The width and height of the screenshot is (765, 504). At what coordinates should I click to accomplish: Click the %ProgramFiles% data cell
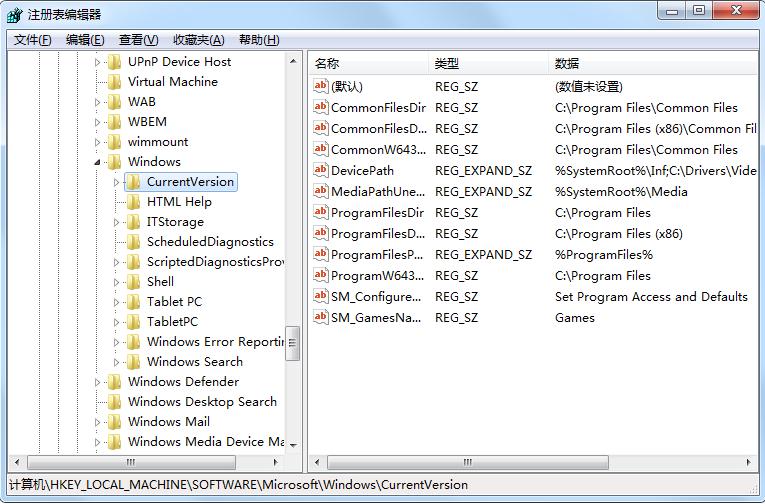tap(604, 255)
